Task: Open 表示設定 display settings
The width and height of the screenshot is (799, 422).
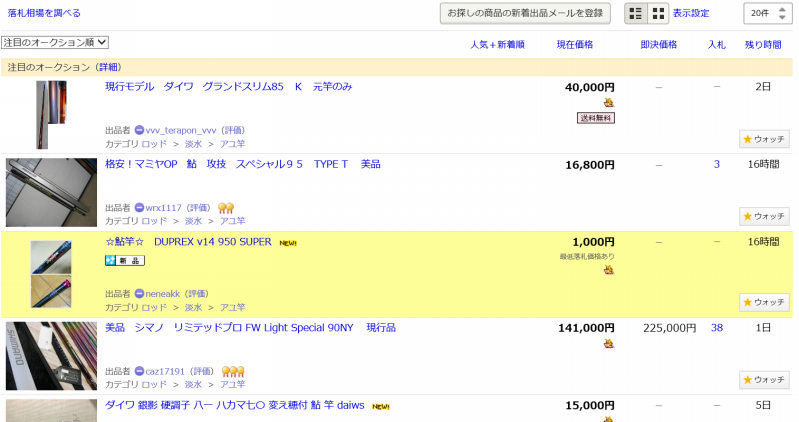Action: (690, 13)
